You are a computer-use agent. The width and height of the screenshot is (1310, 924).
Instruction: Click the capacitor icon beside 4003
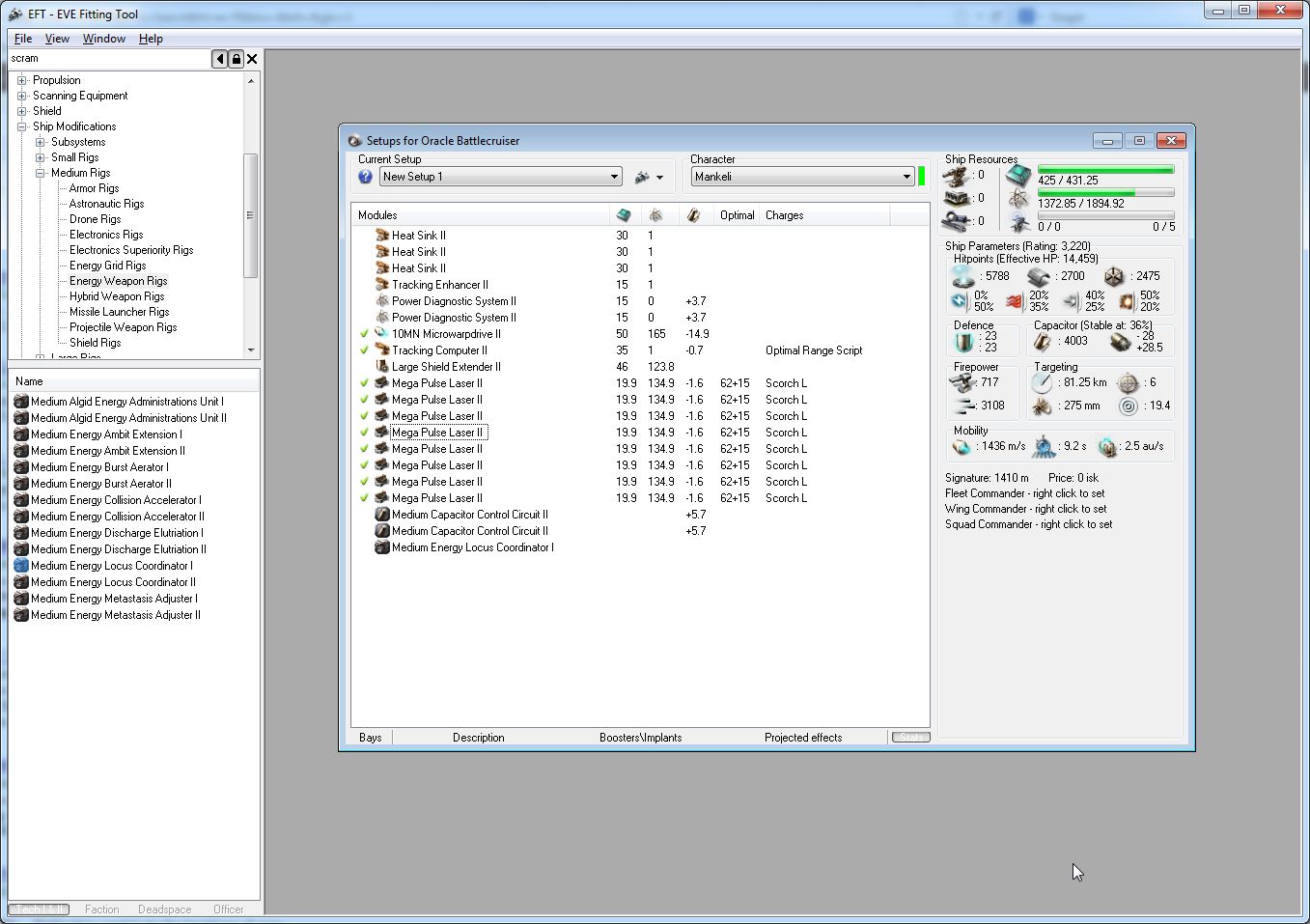[1044, 342]
